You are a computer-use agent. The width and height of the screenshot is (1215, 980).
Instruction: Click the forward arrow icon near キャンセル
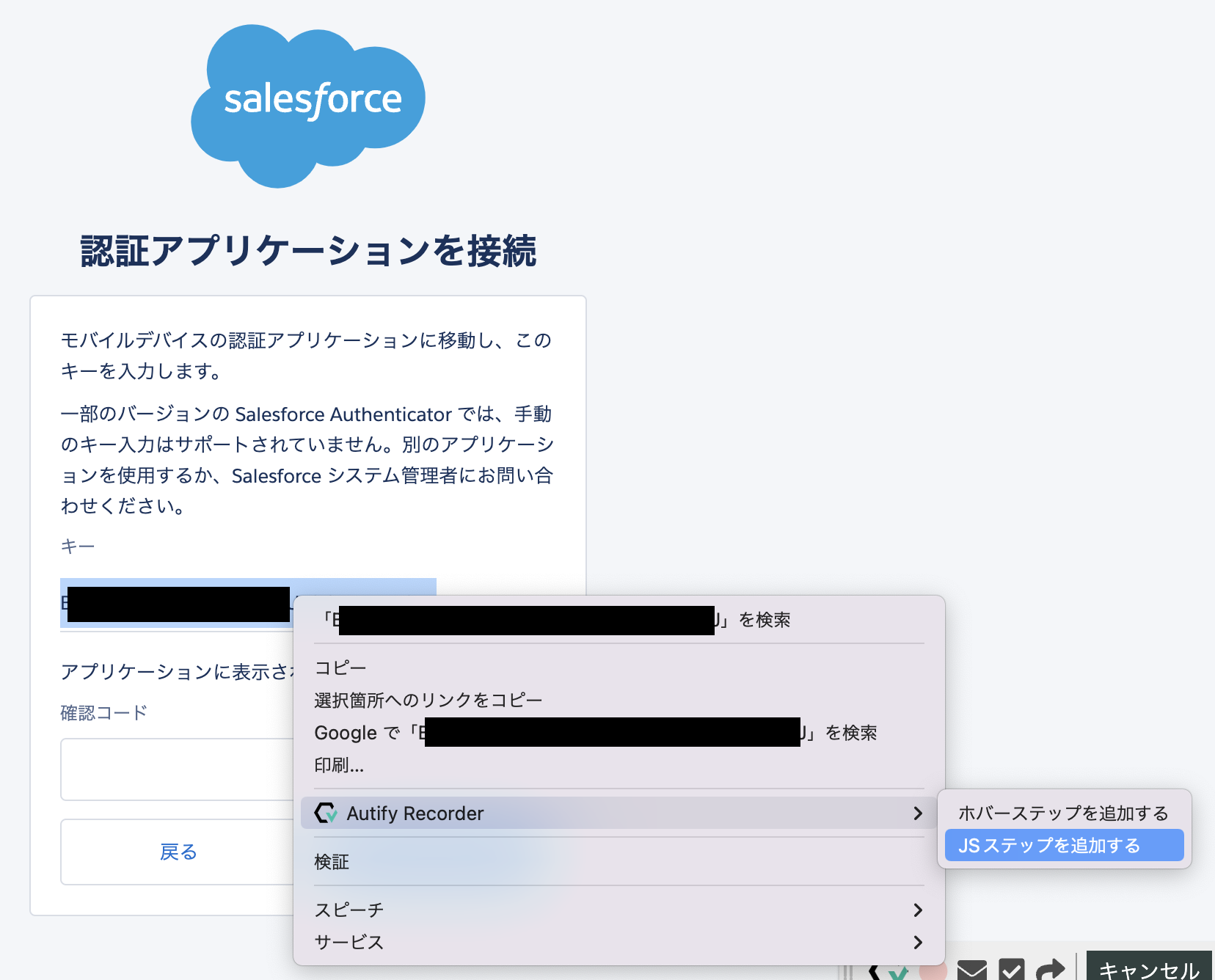point(1051,968)
